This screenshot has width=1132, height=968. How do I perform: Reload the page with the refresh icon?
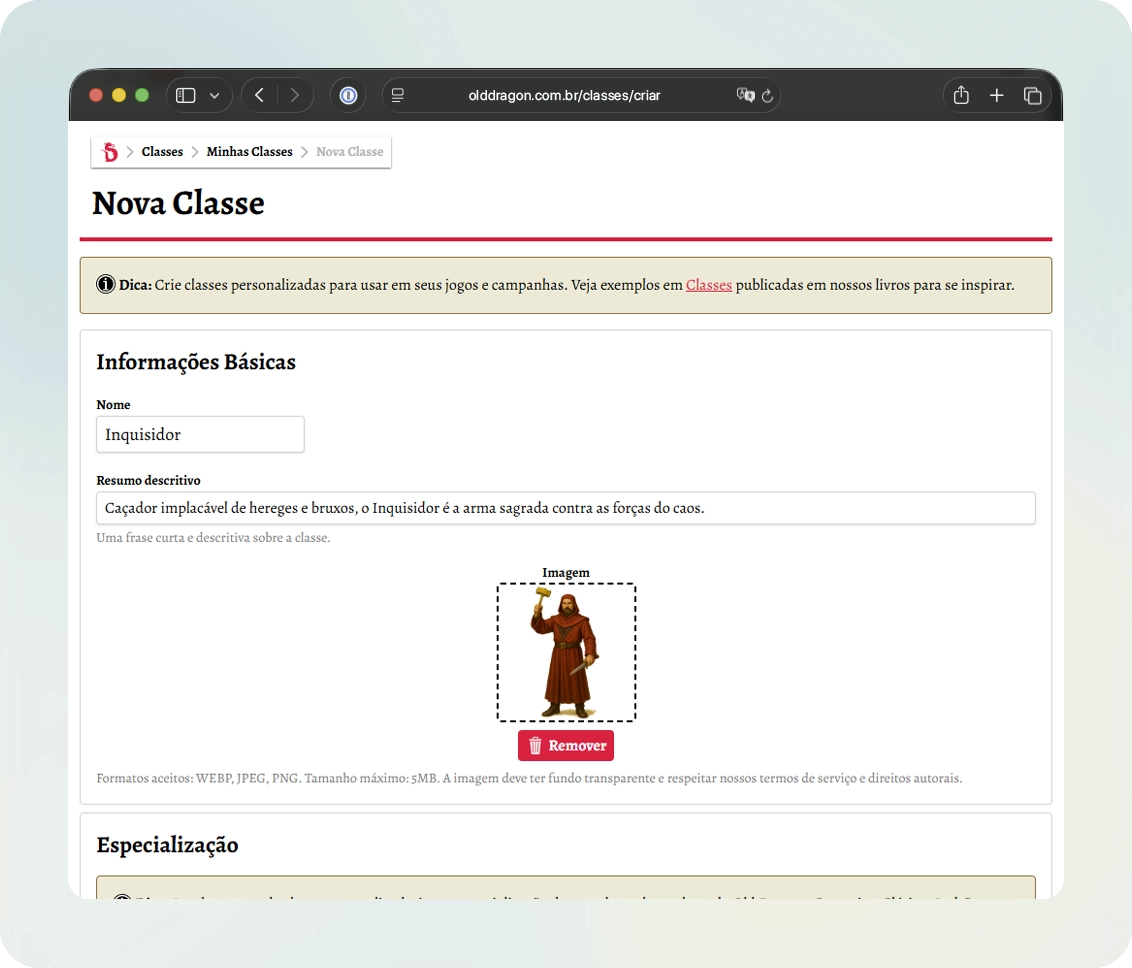tap(767, 96)
